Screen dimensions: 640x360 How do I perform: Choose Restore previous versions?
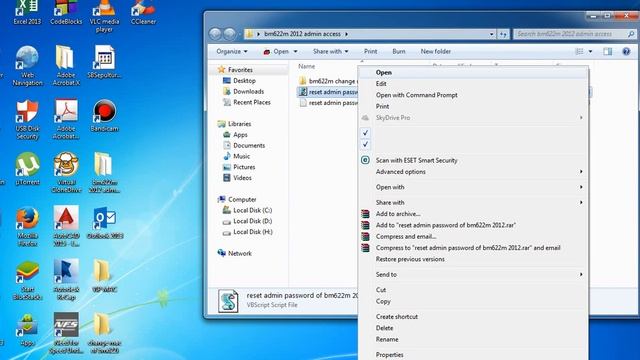tap(473, 259)
